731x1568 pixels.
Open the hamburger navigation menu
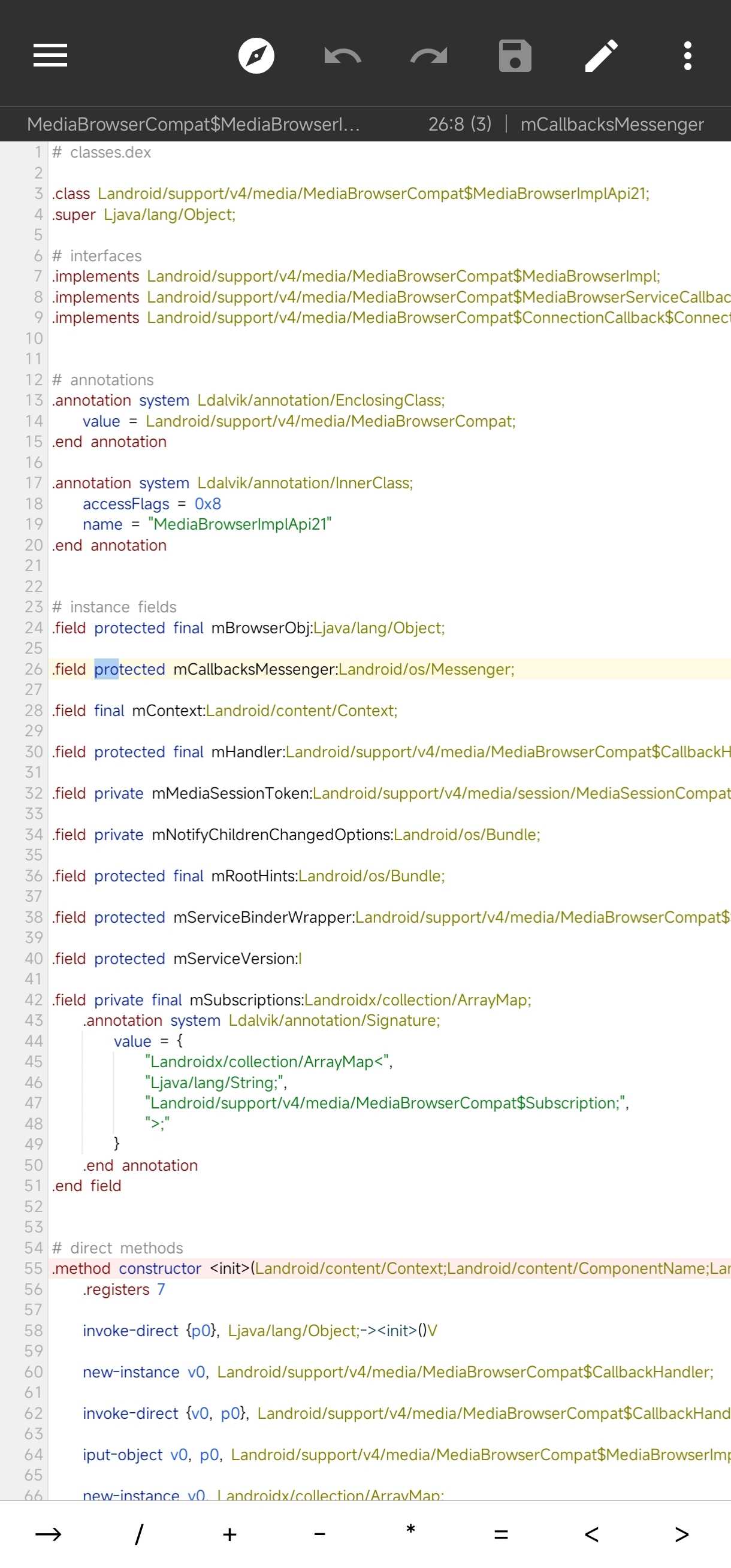(x=50, y=55)
